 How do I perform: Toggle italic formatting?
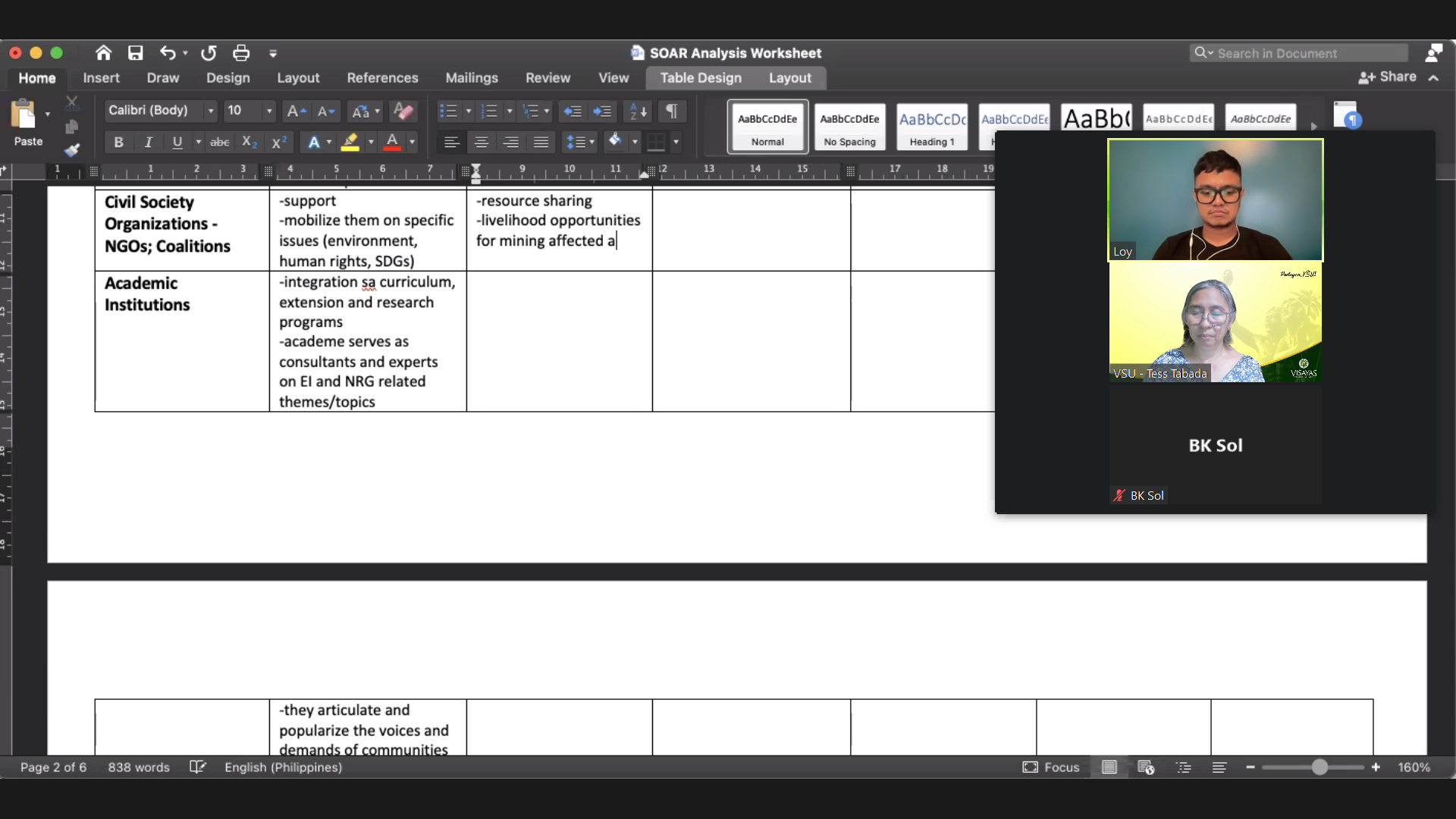[148, 142]
